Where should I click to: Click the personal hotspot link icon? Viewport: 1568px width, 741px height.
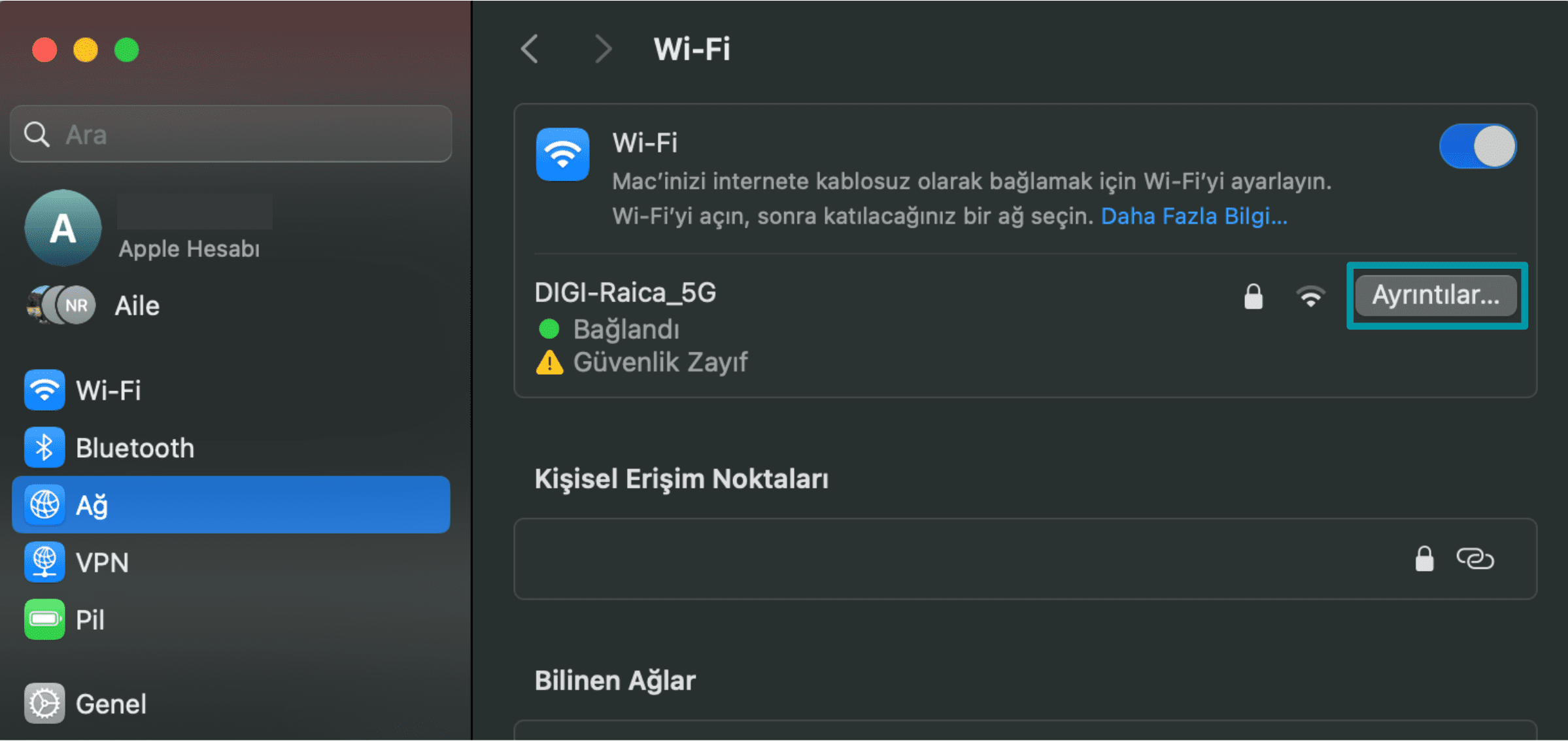point(1474,559)
